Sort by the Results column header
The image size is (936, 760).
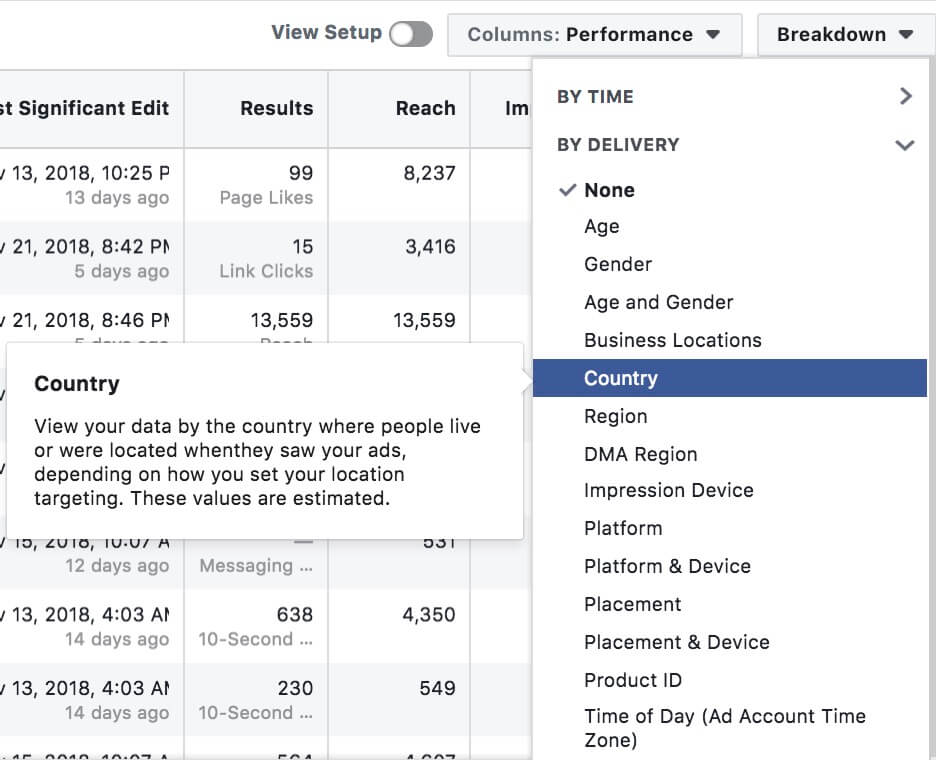point(276,108)
